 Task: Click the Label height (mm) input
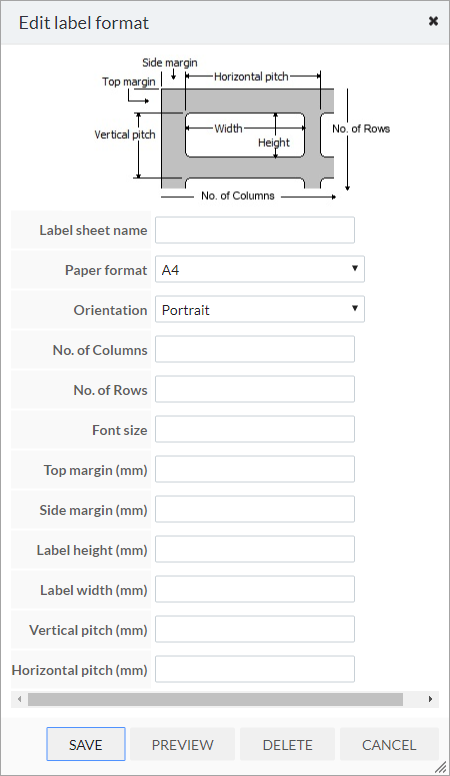[x=255, y=549]
